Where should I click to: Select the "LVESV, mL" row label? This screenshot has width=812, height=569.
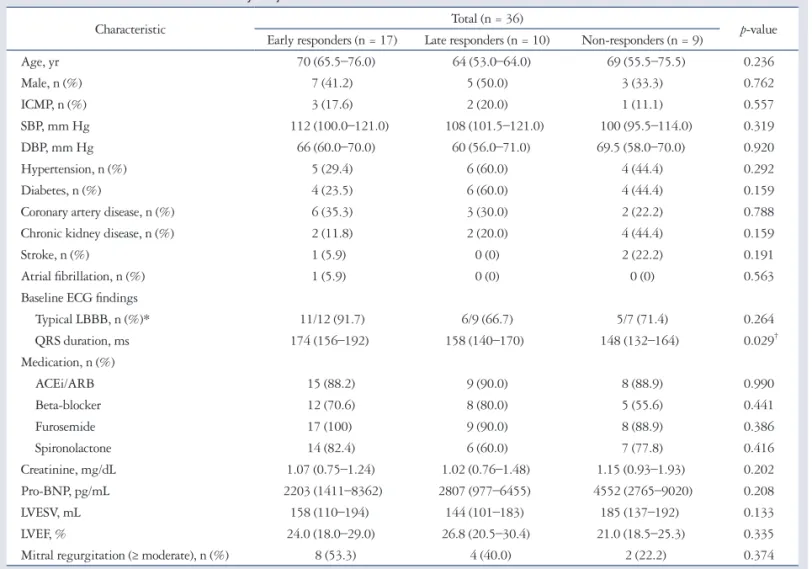[51, 513]
